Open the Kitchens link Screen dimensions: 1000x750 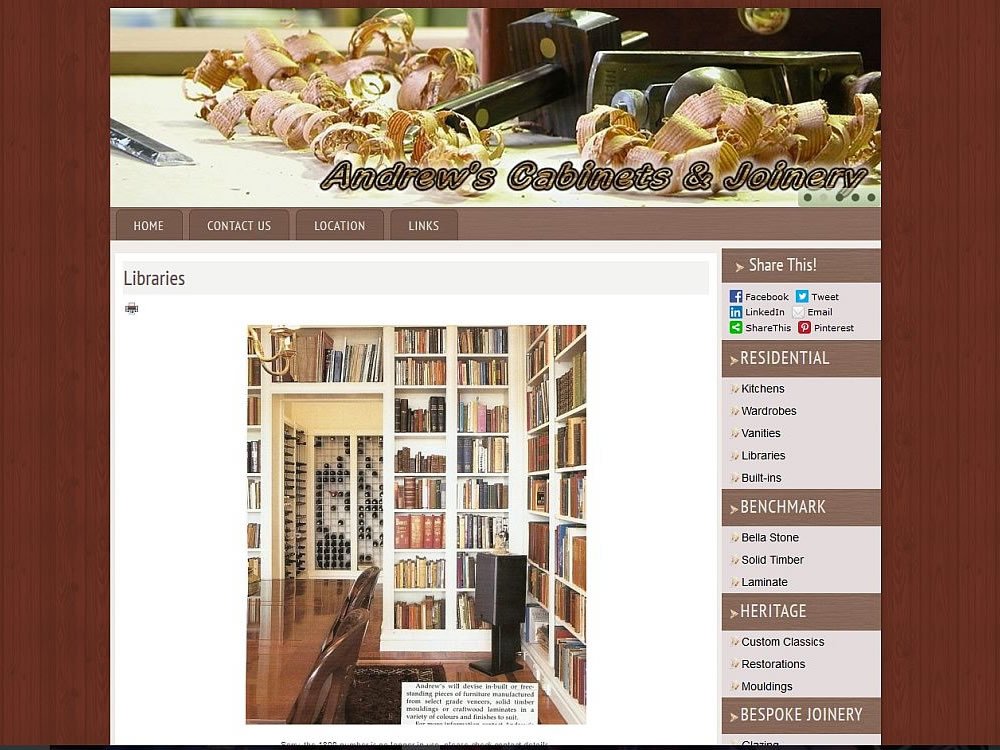point(762,389)
